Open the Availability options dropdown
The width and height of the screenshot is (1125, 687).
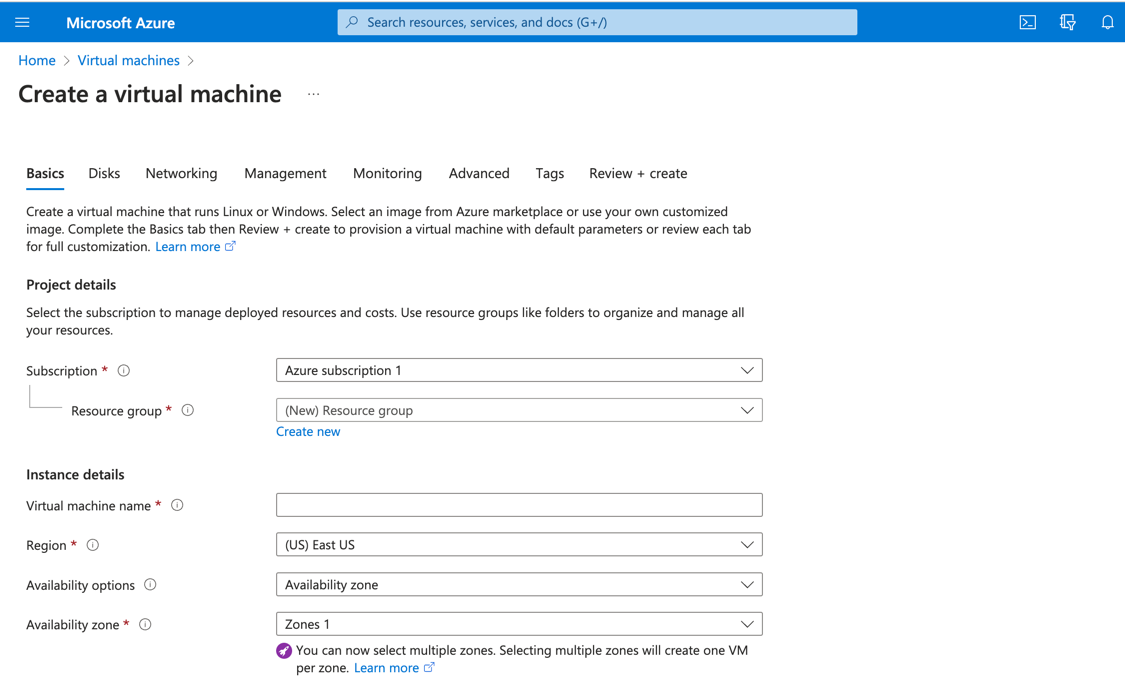[519, 584]
